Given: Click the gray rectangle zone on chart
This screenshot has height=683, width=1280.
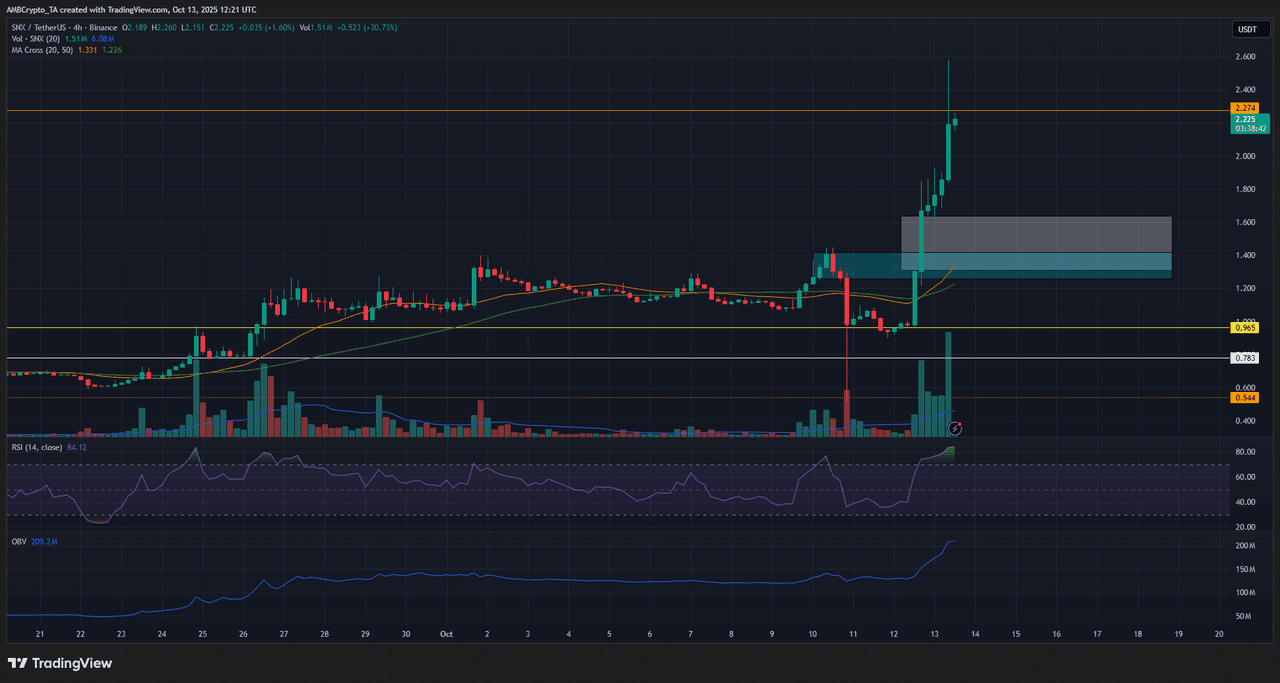Looking at the screenshot, I should pos(1035,234).
